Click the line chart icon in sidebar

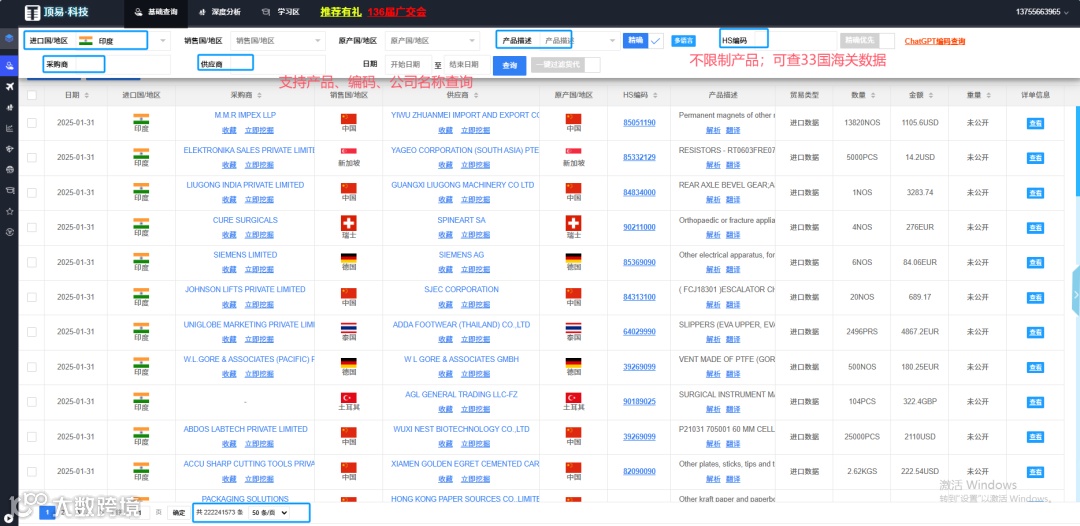coord(9,128)
